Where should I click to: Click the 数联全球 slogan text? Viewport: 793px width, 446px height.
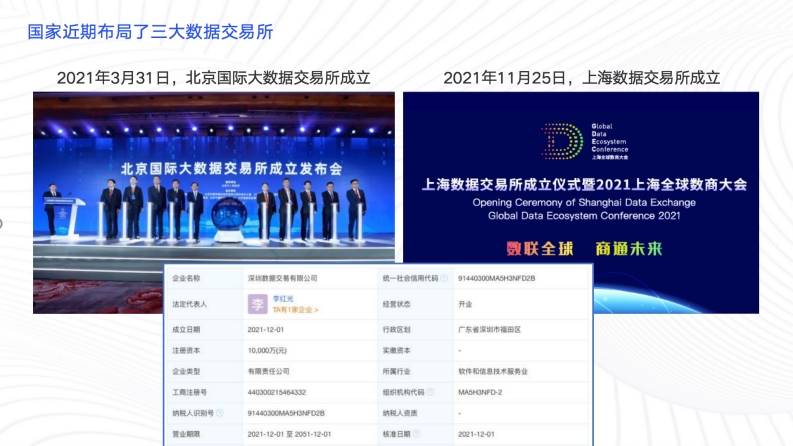pos(540,248)
